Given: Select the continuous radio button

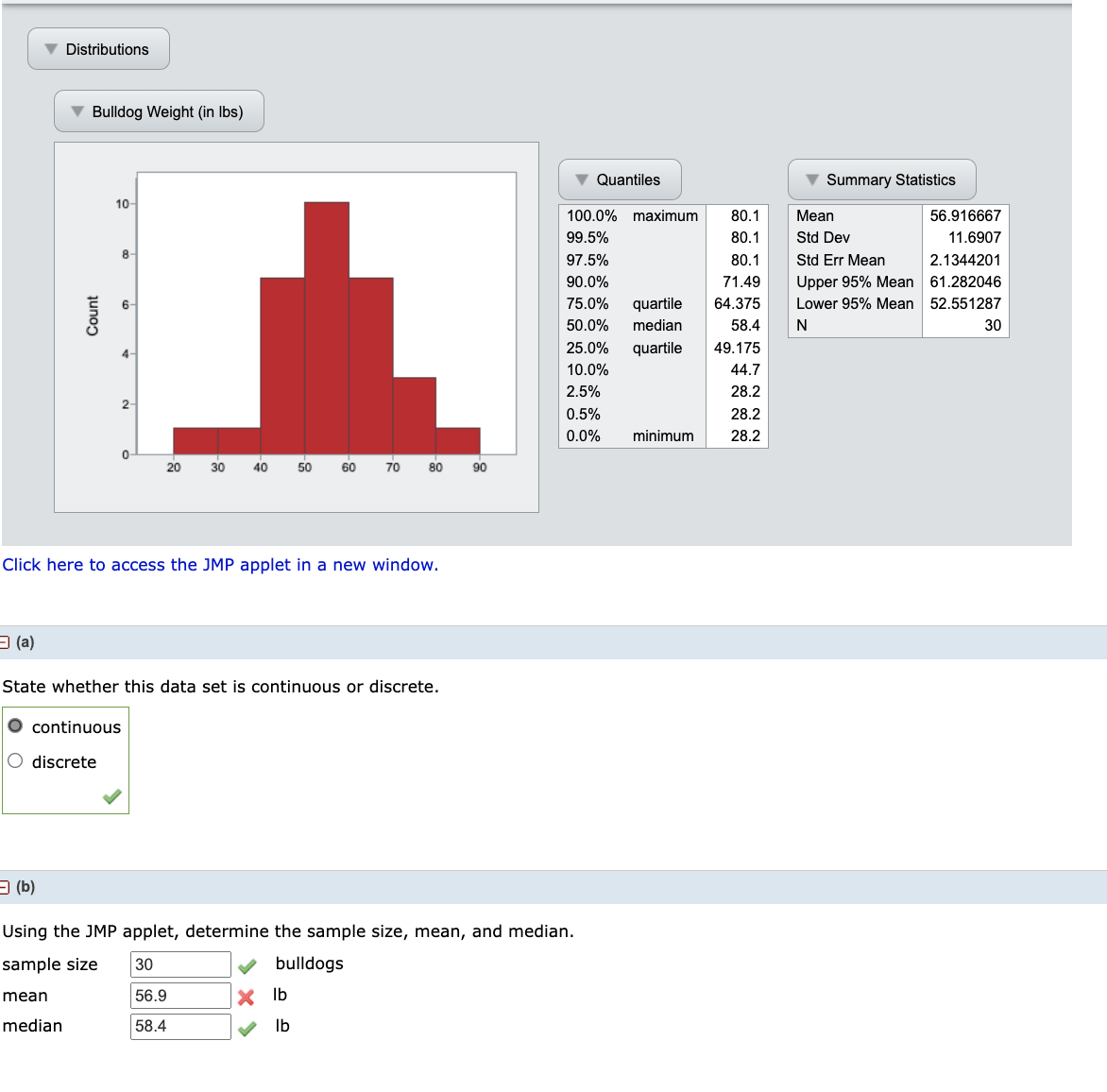Looking at the screenshot, I should (x=15, y=725).
